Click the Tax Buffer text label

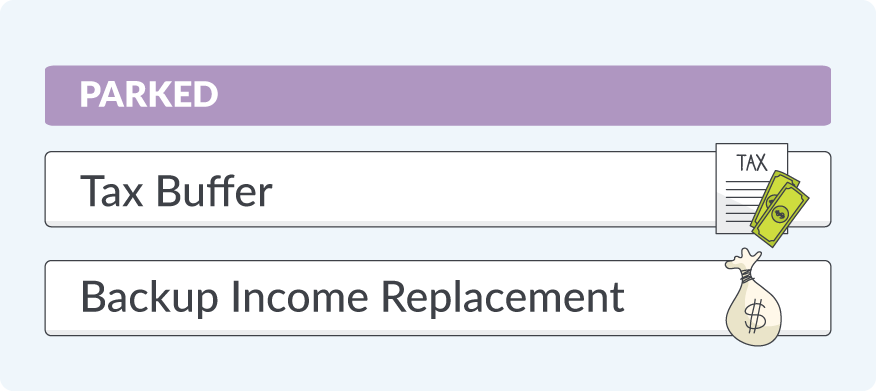[x=177, y=190]
